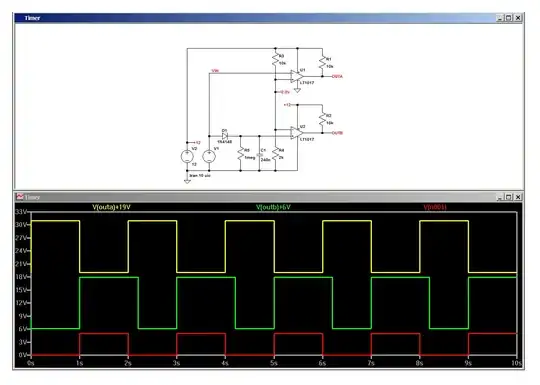The image size is (540, 385).
Task: Select the U1 LT1017 comparator symbol
Action: point(296,76)
